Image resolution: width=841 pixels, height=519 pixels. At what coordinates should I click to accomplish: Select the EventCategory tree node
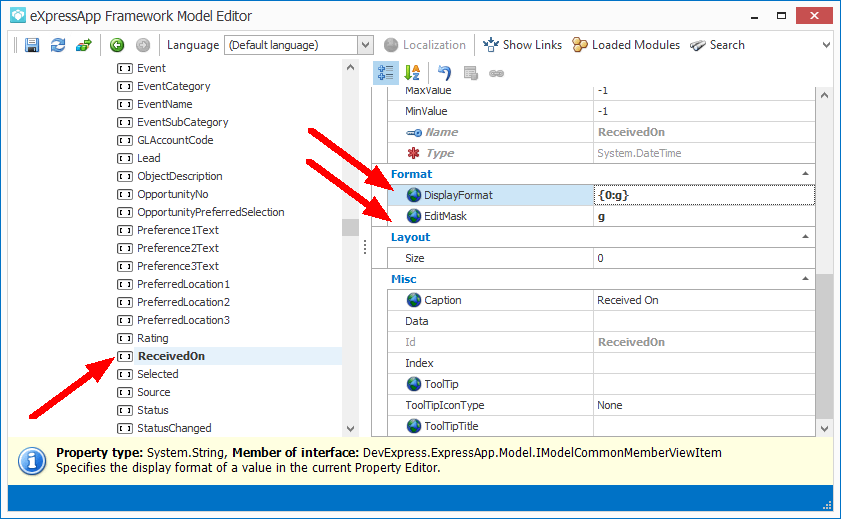coord(174,86)
